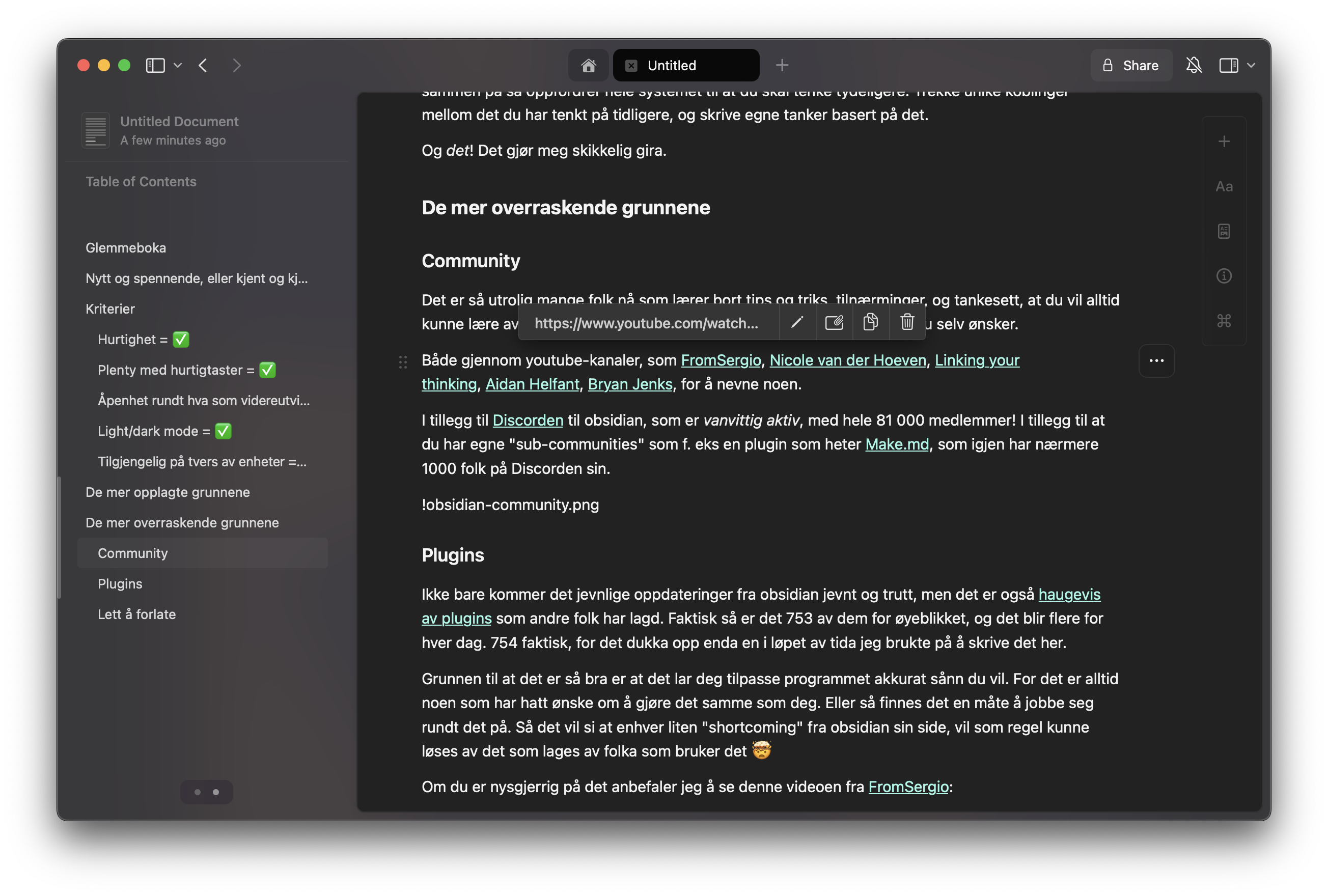Open the left sidebar layout dropdown chevron

pyautogui.click(x=178, y=66)
